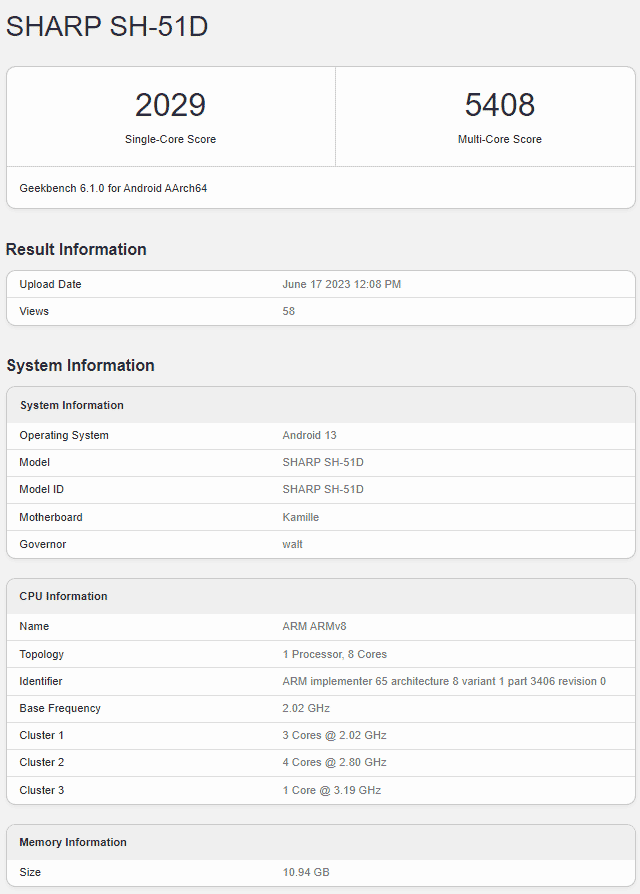Screen dimensions: 640x894
Task: Click the Upload Date label
Action: coord(50,284)
